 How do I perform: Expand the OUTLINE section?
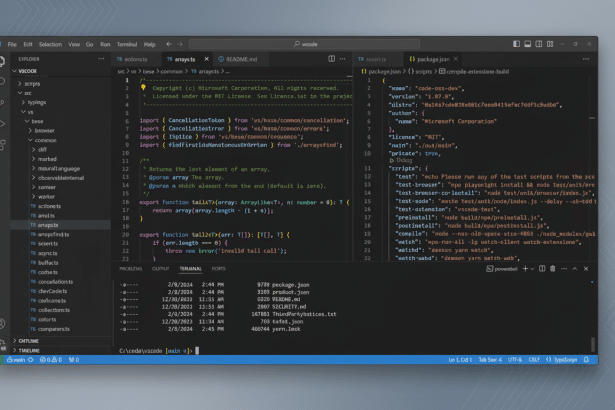coord(61,341)
